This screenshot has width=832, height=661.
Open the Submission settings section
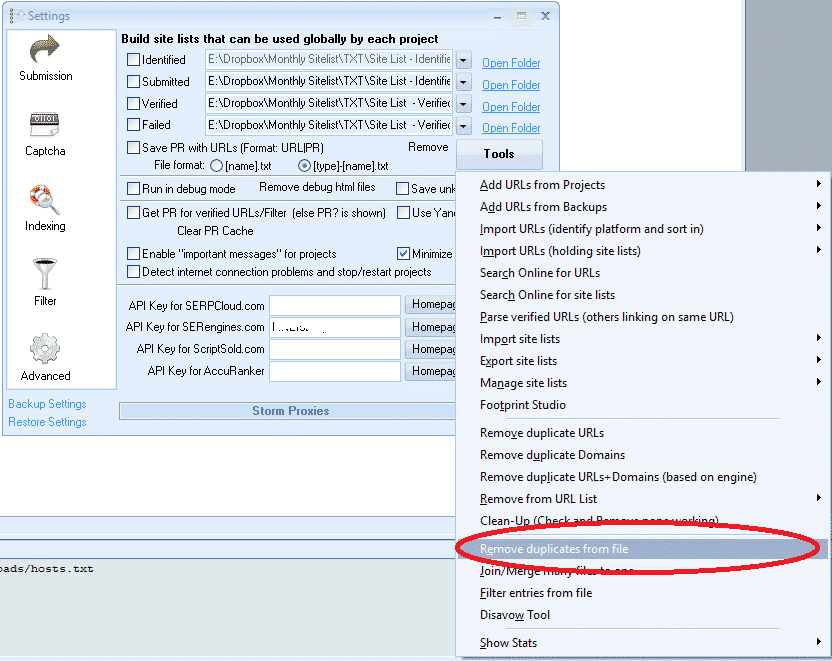pos(45,58)
